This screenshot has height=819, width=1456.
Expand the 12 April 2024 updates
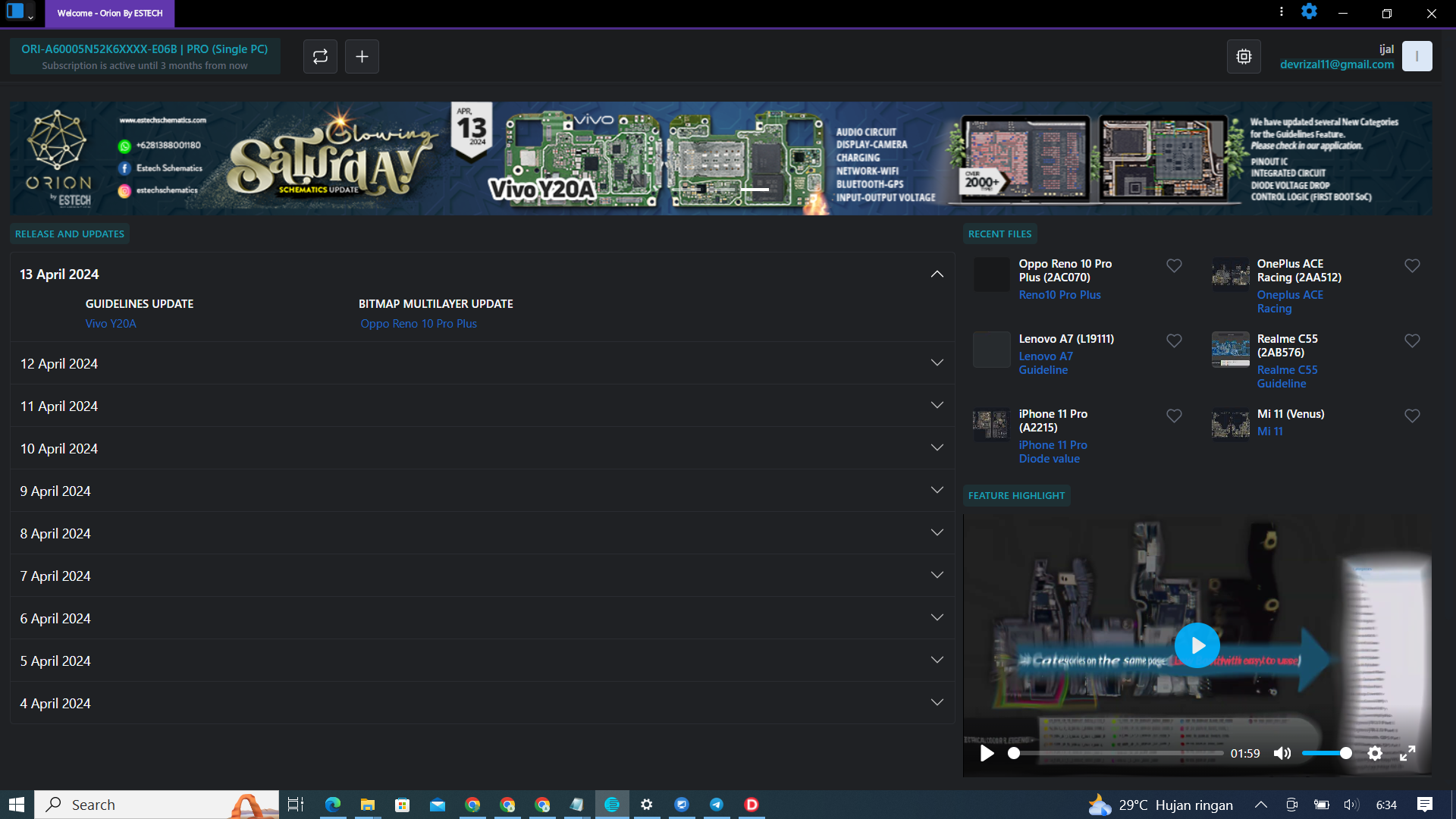pos(937,363)
